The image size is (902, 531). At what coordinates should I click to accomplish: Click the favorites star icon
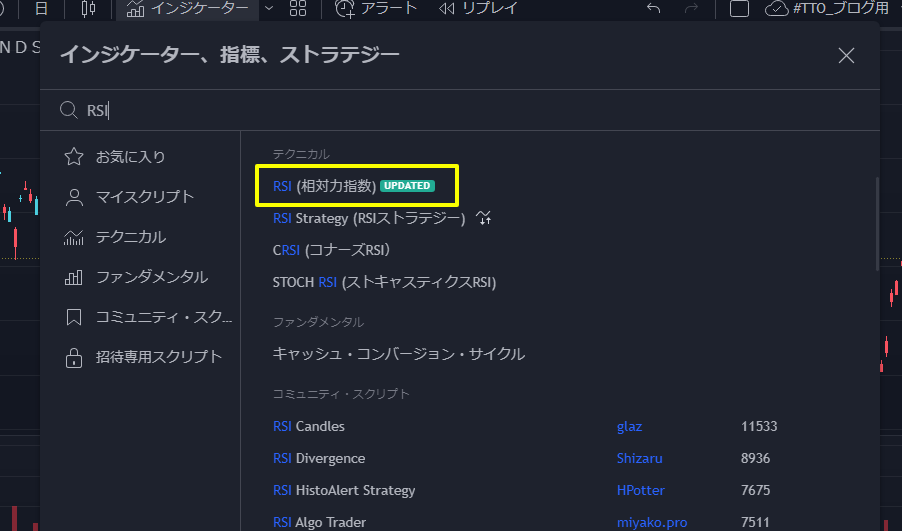tap(74, 156)
